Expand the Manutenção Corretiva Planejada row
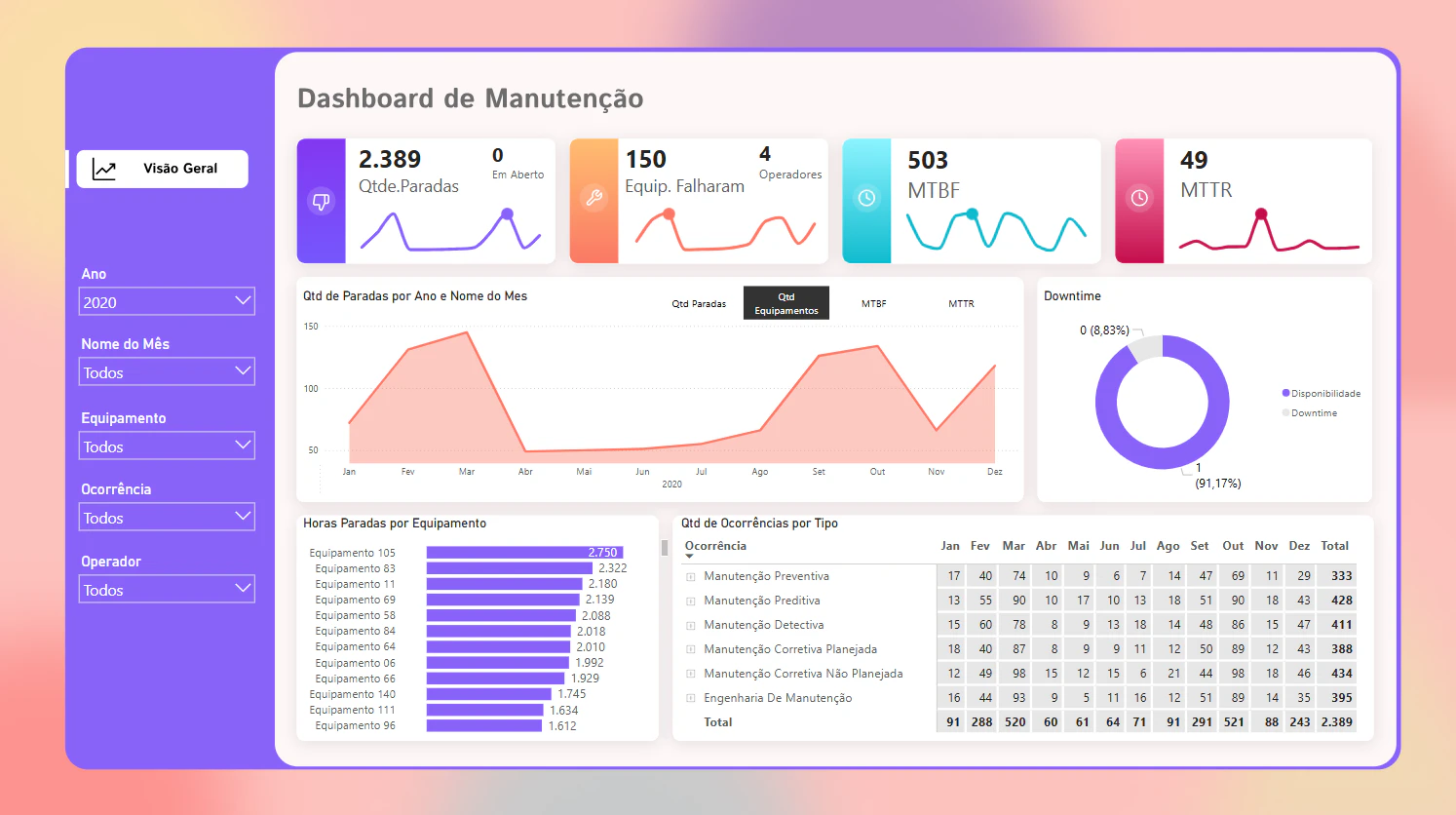 coord(691,650)
